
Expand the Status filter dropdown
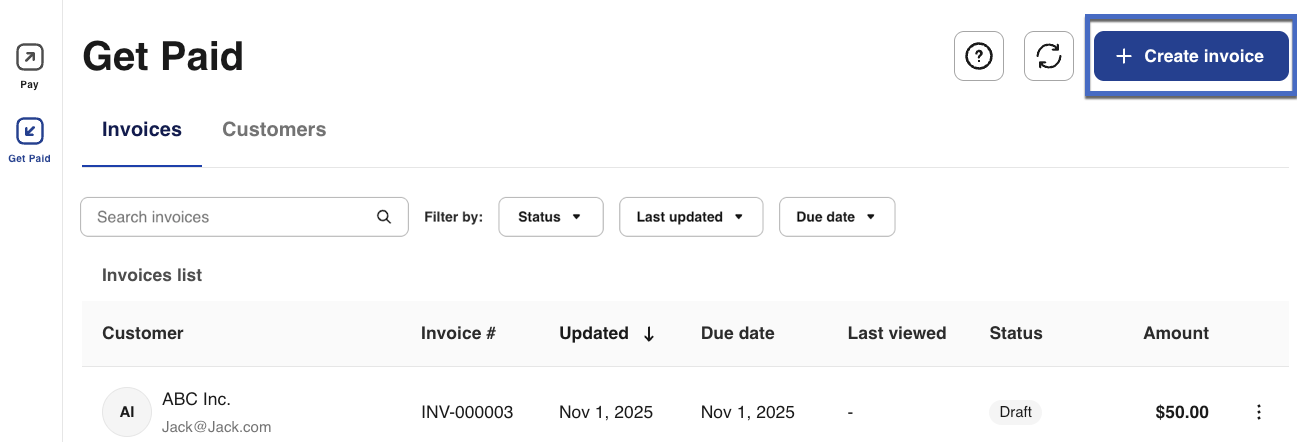coord(550,217)
